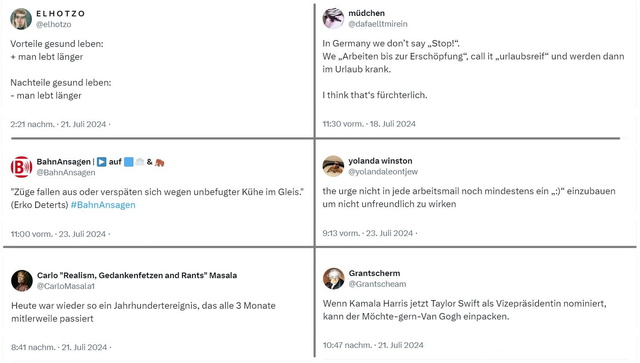Open the @elhotzo handle
The height and width of the screenshot is (363, 640).
coord(53,24)
